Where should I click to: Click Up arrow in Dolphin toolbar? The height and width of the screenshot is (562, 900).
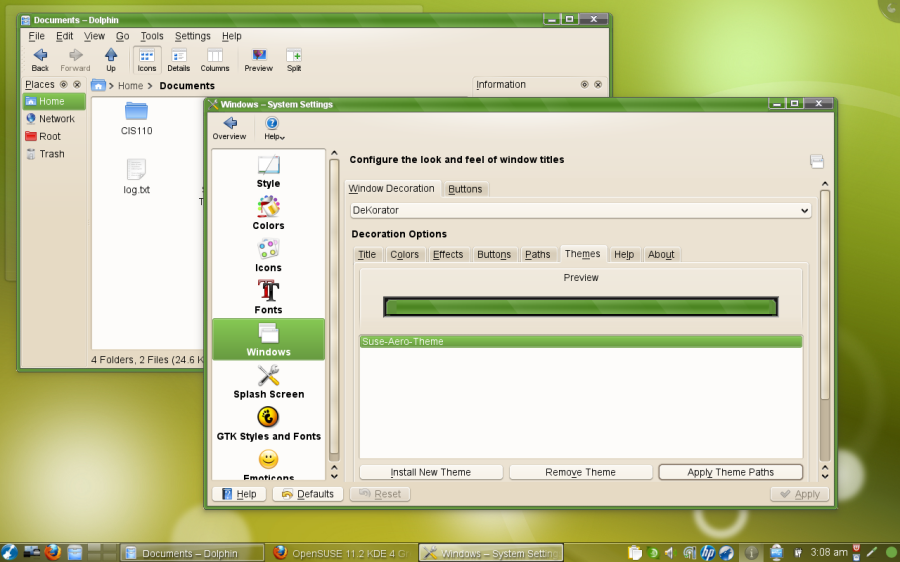(x=111, y=60)
